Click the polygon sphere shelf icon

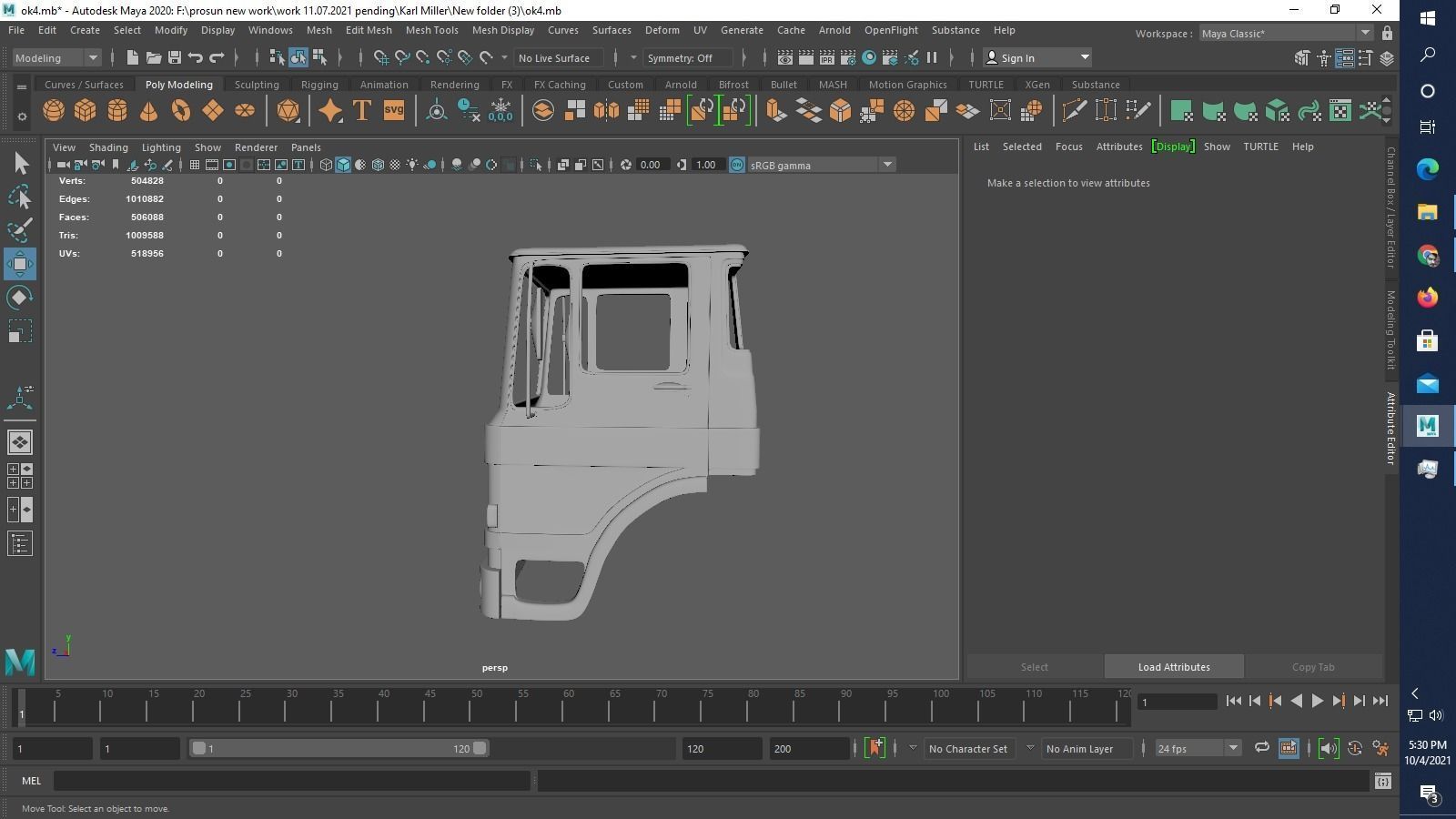coord(54,111)
